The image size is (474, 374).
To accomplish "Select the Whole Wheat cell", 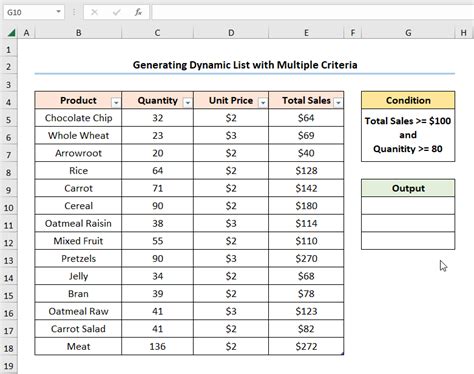I will [78, 135].
